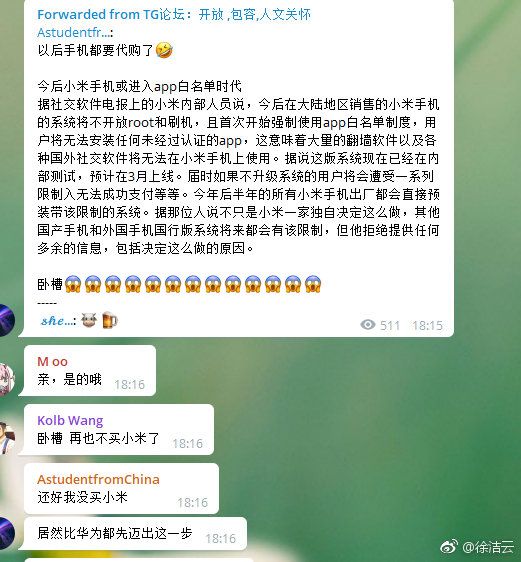
Task: Click the 18:15 timestamp on forwarded message
Action: pos(427,325)
